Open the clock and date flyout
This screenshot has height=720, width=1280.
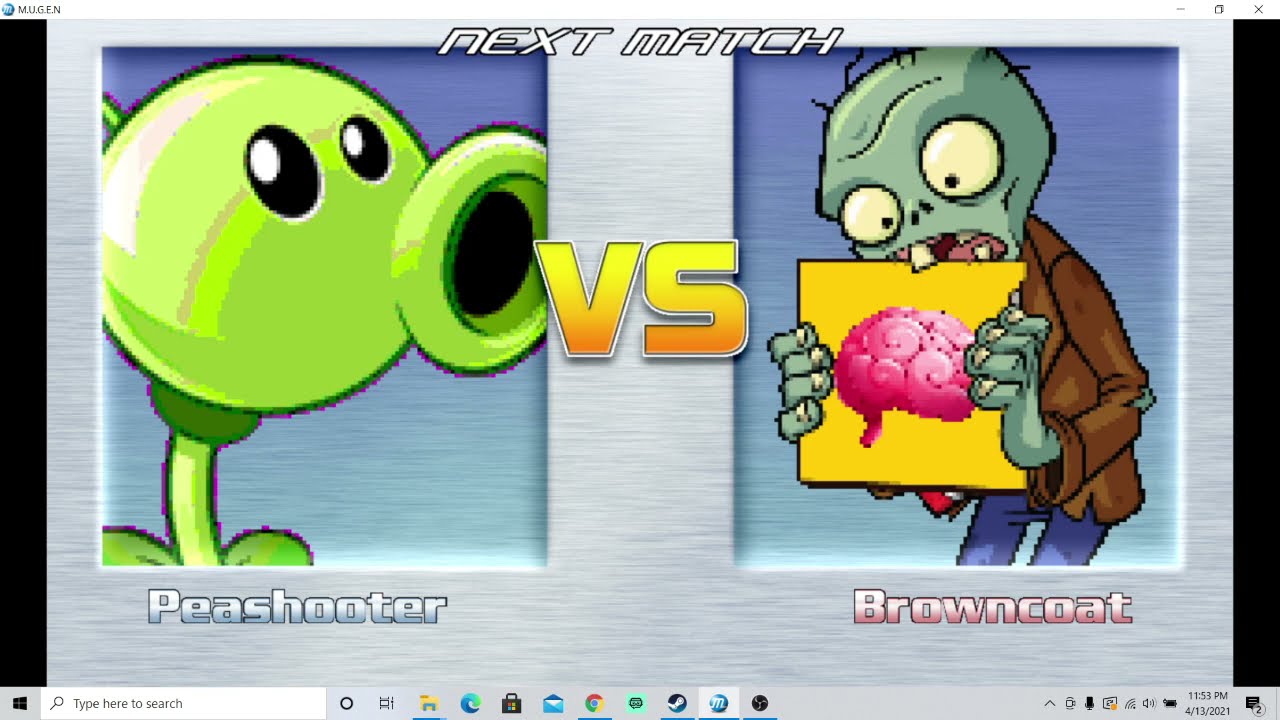tap(1208, 703)
